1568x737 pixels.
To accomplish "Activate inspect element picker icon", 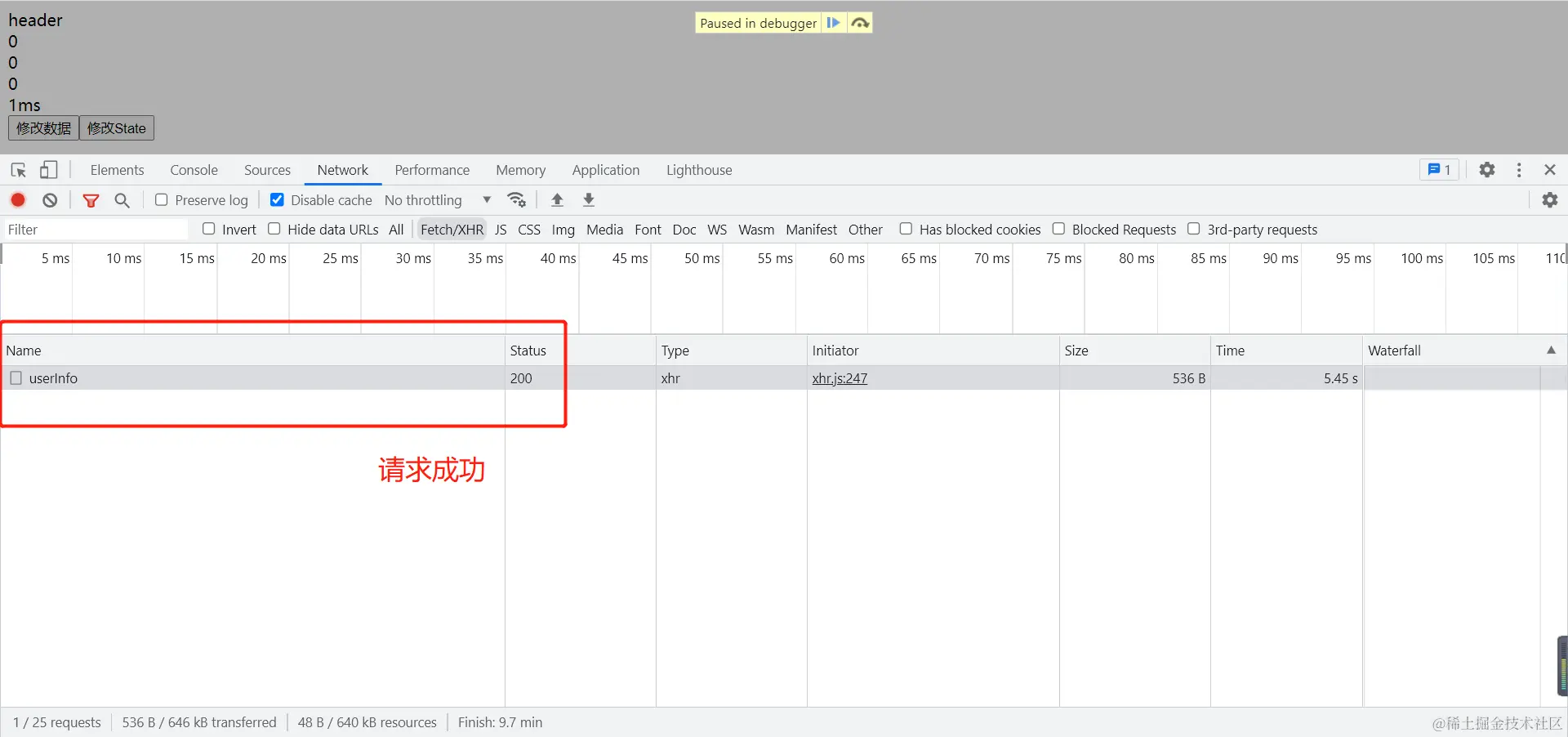I will pyautogui.click(x=19, y=170).
